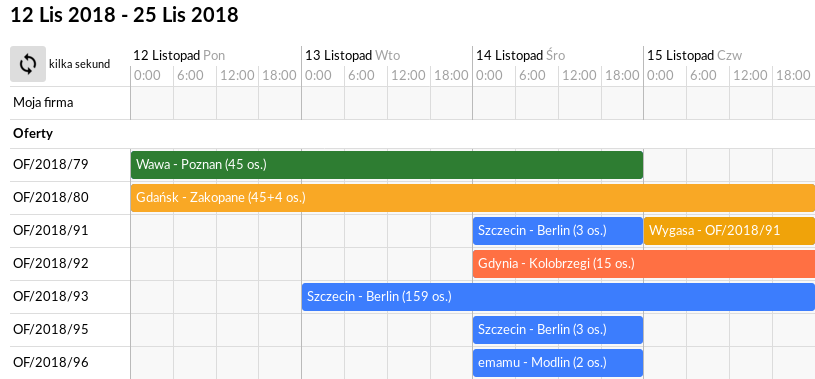Collapse the Oferty group header
The height and width of the screenshot is (379, 815).
(x=33, y=134)
